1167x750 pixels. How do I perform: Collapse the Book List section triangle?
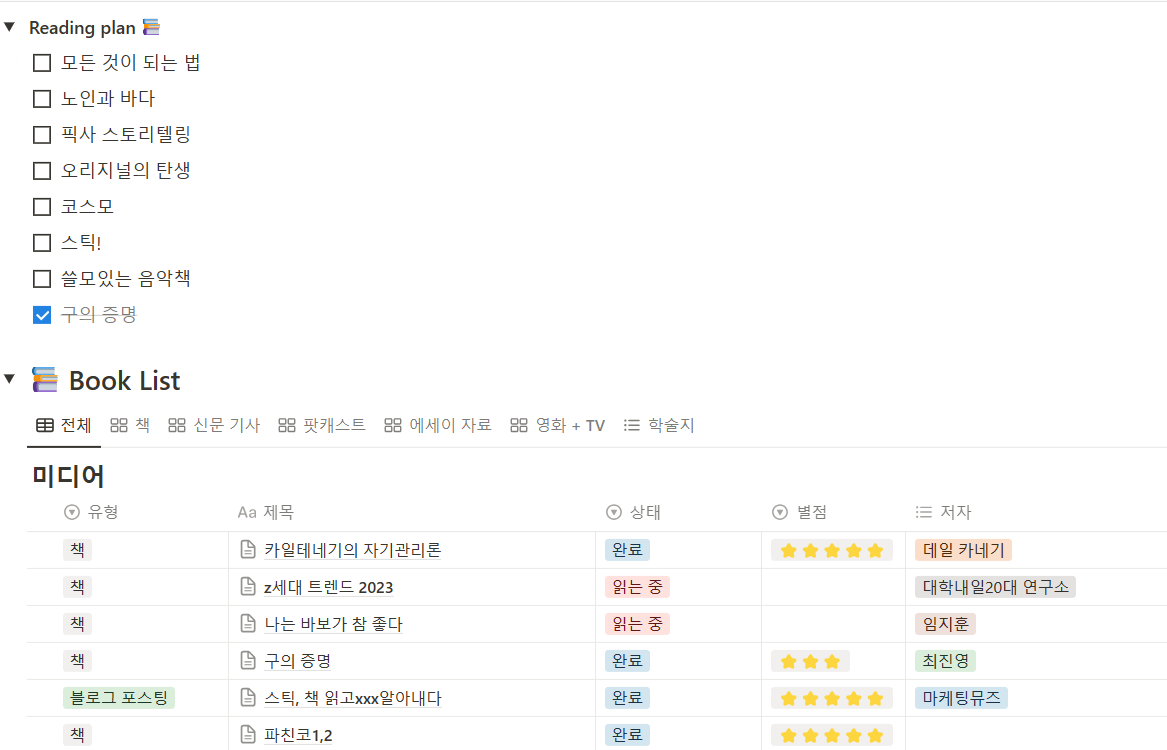click(x=10, y=379)
